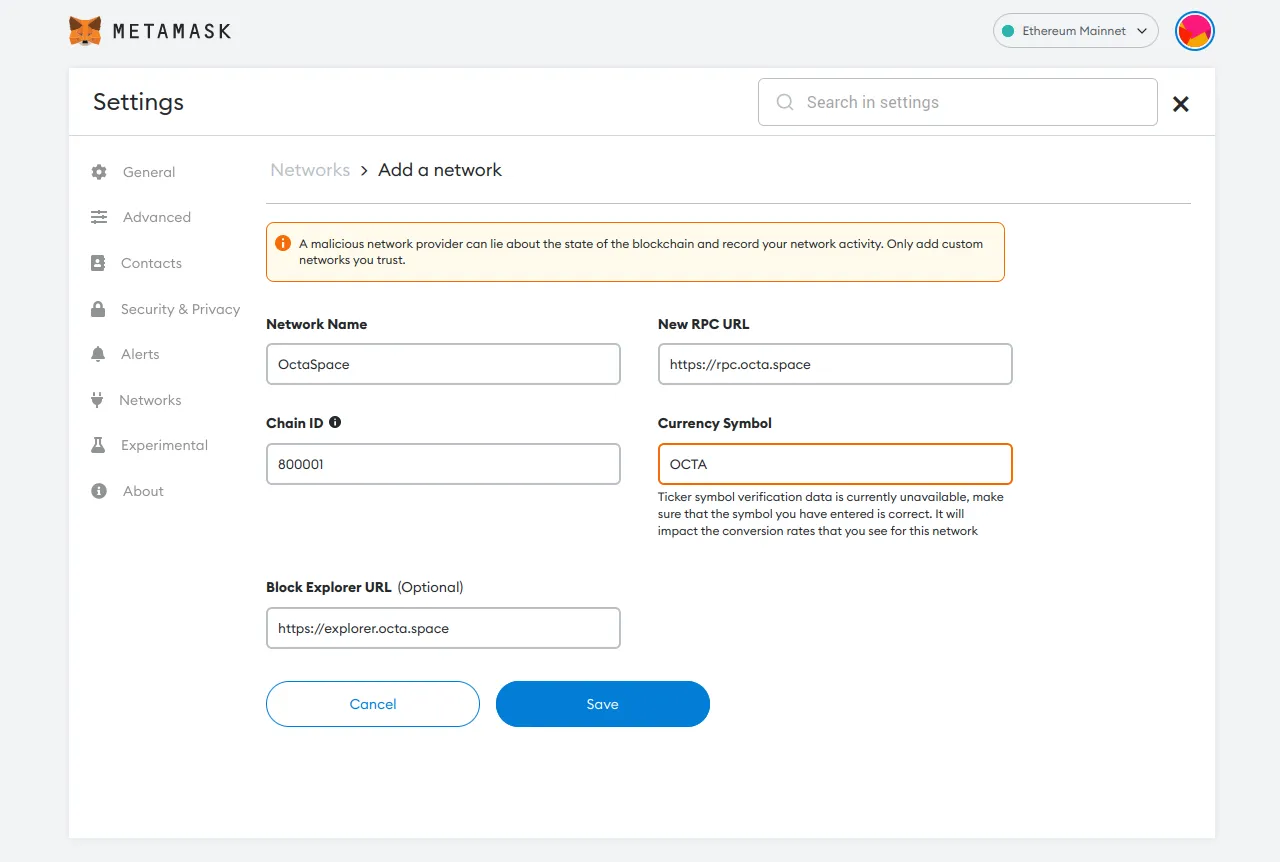1280x862 pixels.
Task: Click the MetaMask fox logo
Action: (x=85, y=31)
